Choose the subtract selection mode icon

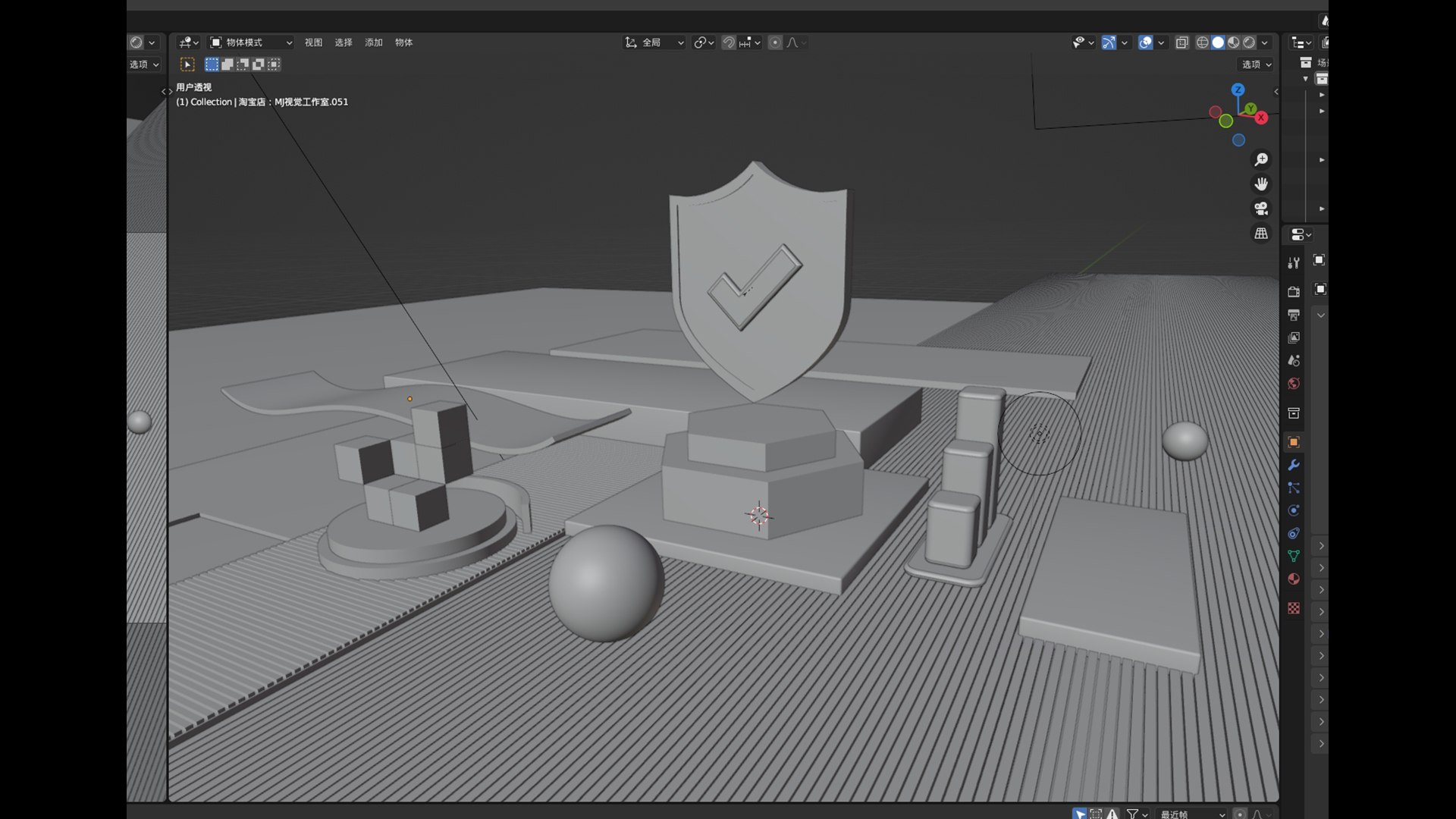[x=243, y=64]
